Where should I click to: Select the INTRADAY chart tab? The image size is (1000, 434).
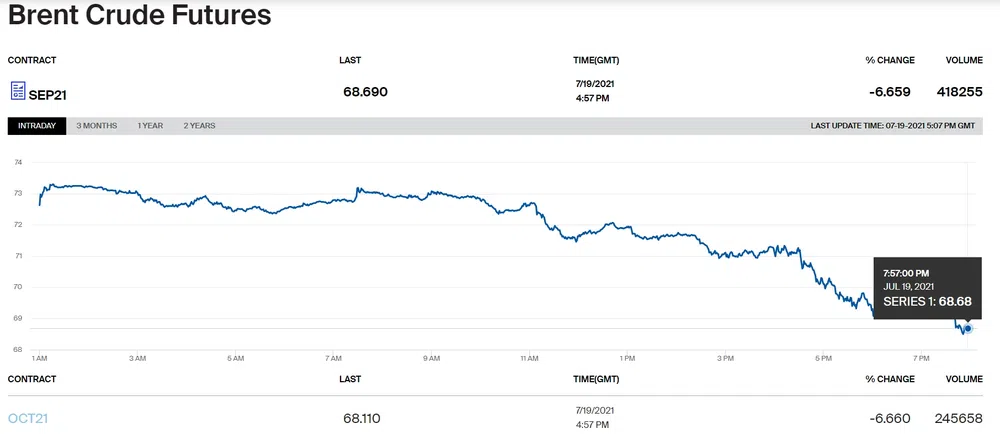[x=37, y=126]
